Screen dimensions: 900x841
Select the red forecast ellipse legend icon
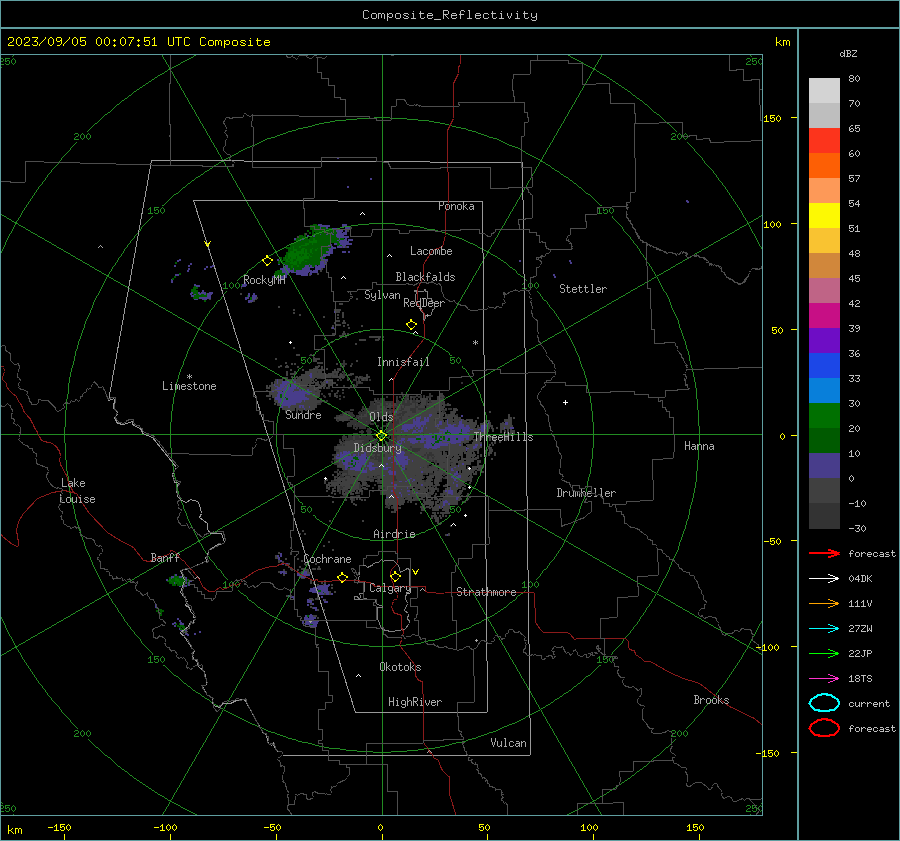tap(824, 728)
